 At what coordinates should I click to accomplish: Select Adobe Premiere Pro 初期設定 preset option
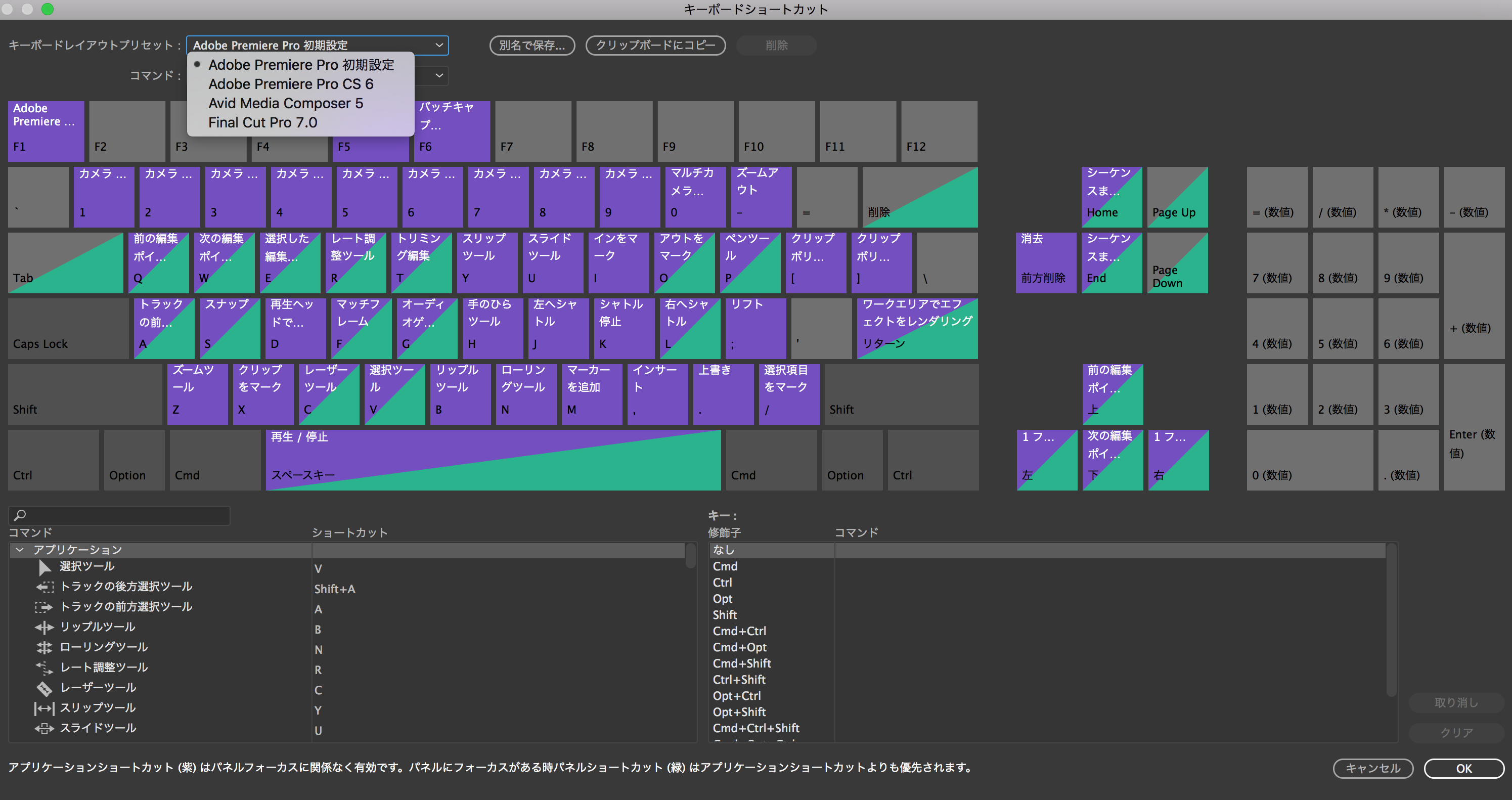(x=301, y=65)
